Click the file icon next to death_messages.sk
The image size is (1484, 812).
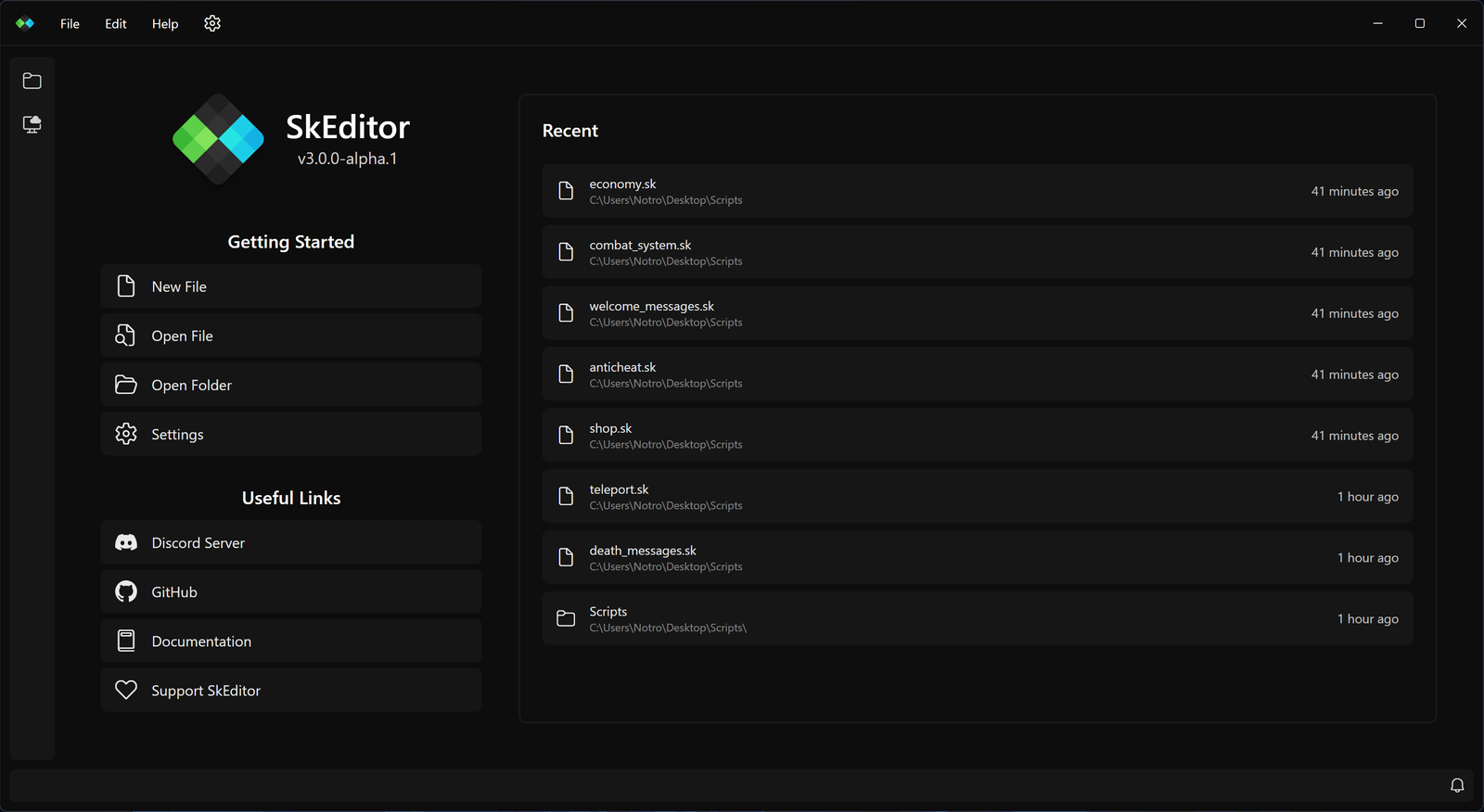click(566, 557)
